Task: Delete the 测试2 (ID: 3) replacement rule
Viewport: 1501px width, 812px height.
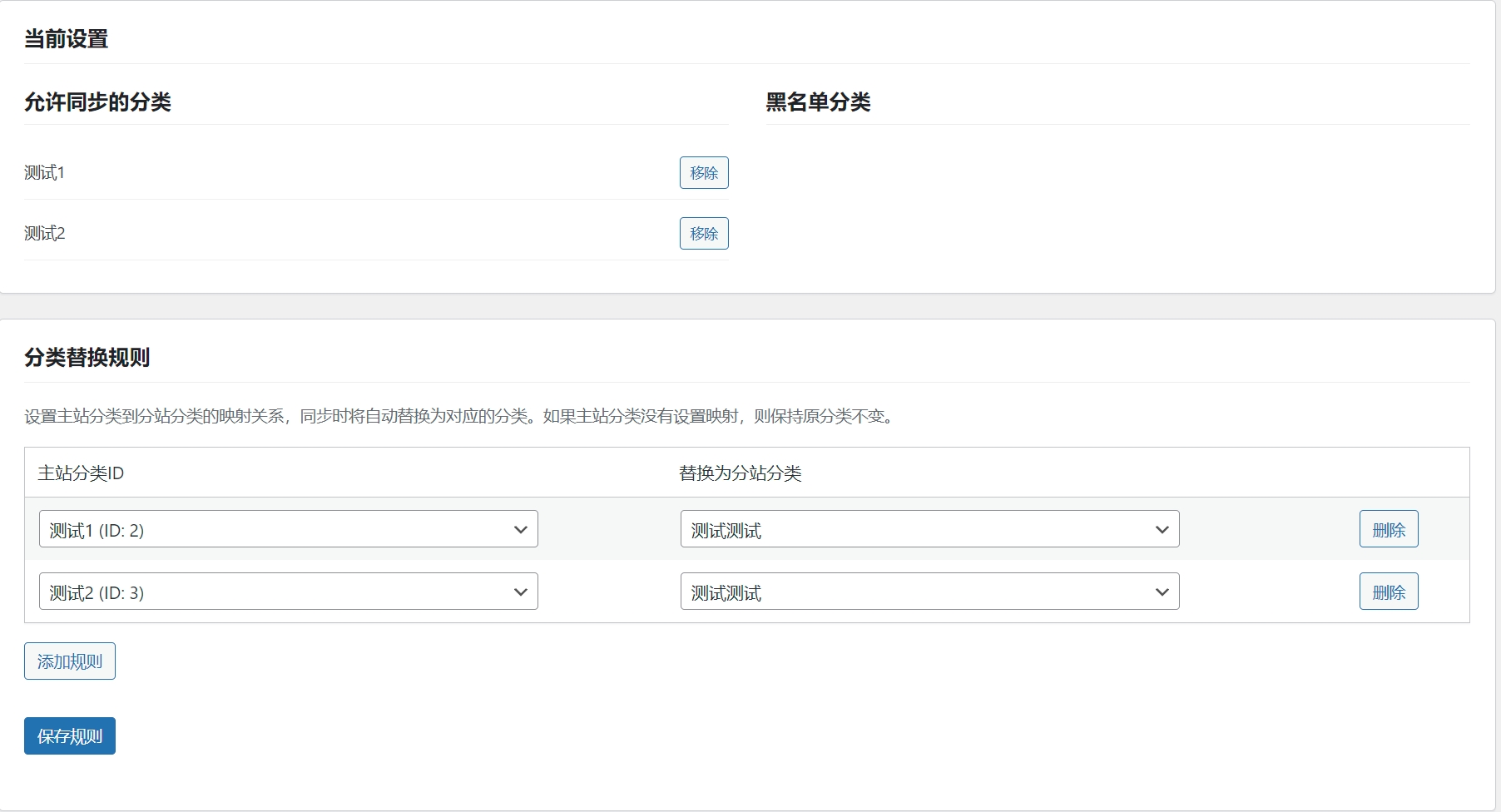Action: pos(1388,592)
